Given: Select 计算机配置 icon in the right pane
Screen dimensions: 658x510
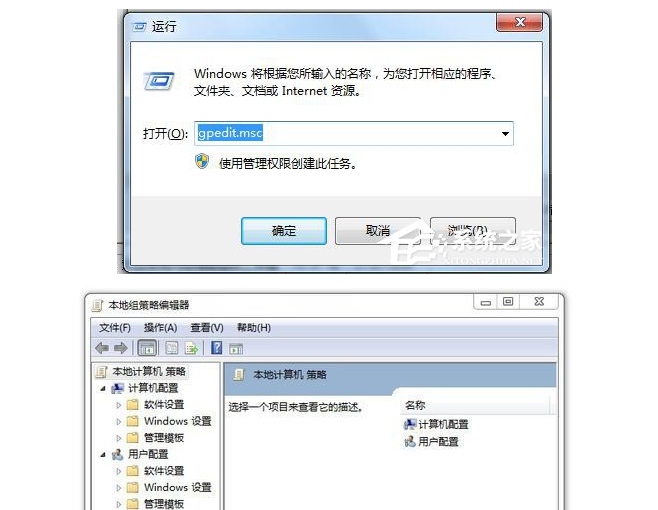Looking at the screenshot, I should (410, 424).
